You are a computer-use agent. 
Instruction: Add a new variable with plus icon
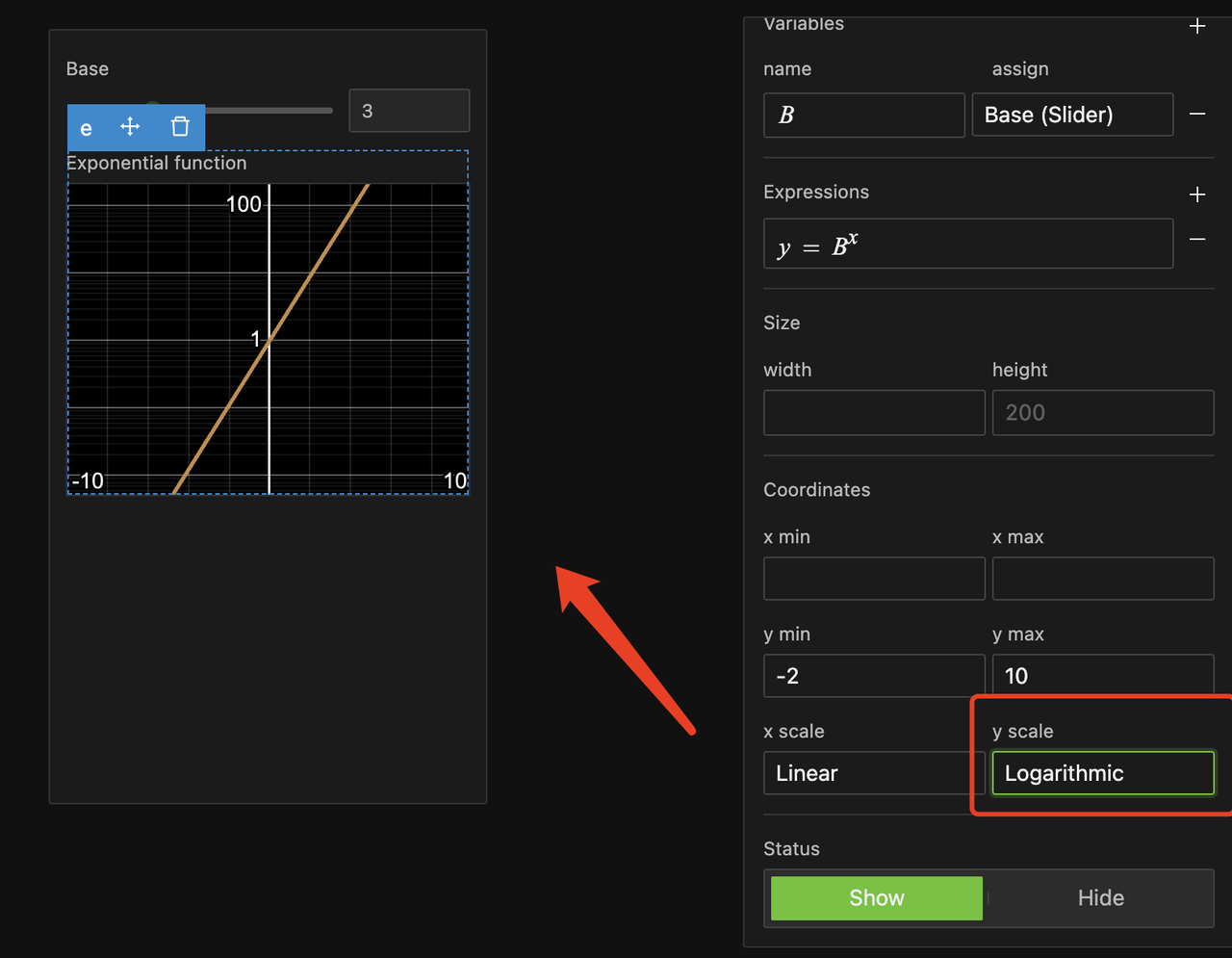(1197, 26)
